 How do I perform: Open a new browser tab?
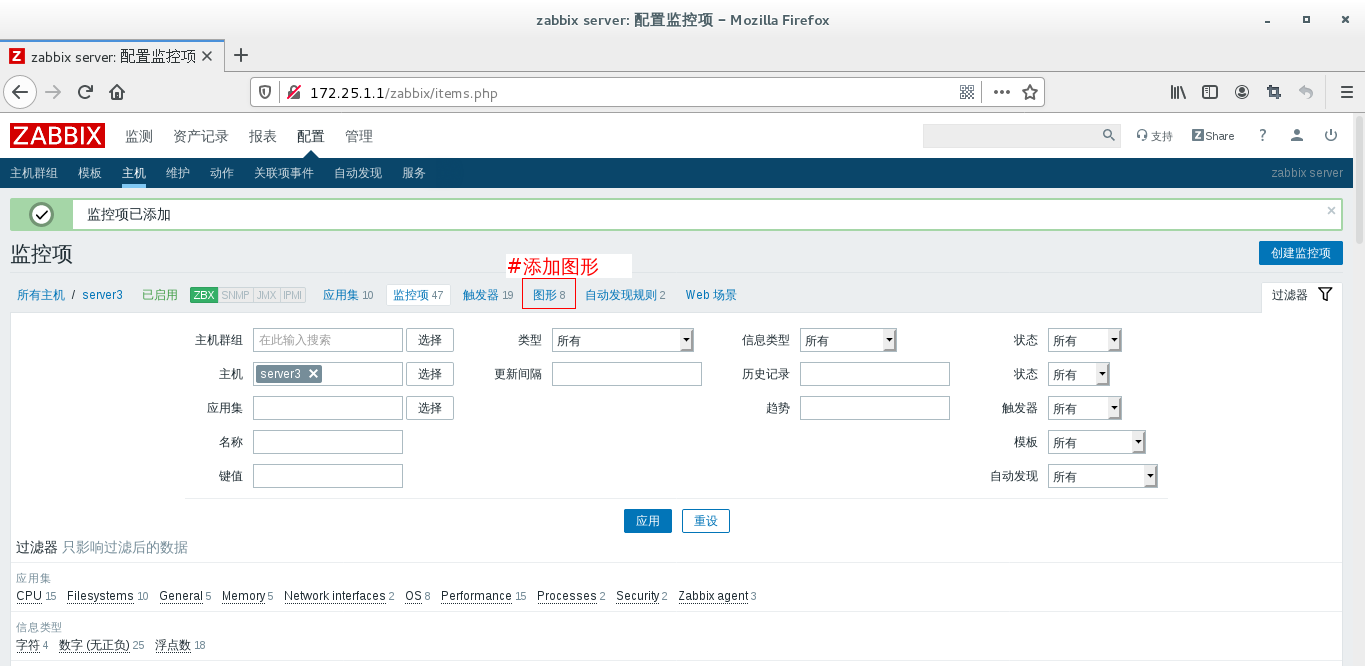point(240,56)
